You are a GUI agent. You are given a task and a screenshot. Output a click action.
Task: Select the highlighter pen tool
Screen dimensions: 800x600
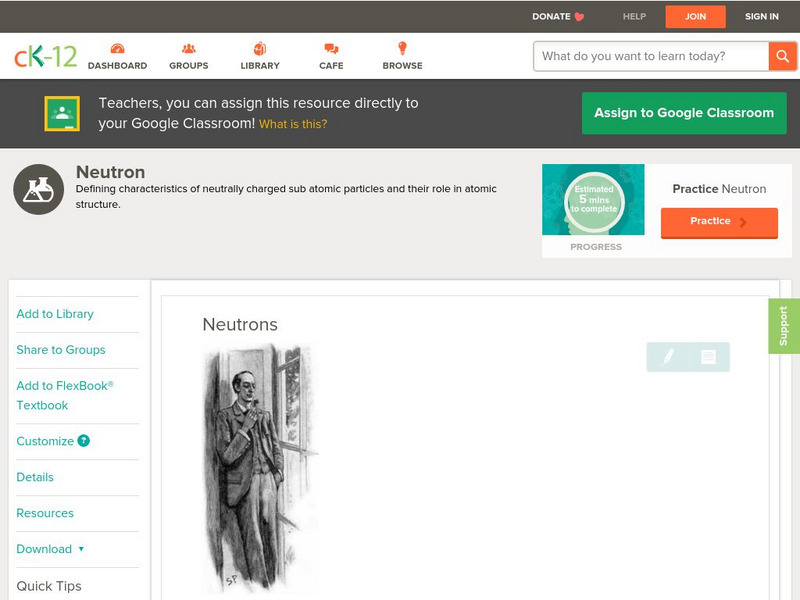click(668, 357)
